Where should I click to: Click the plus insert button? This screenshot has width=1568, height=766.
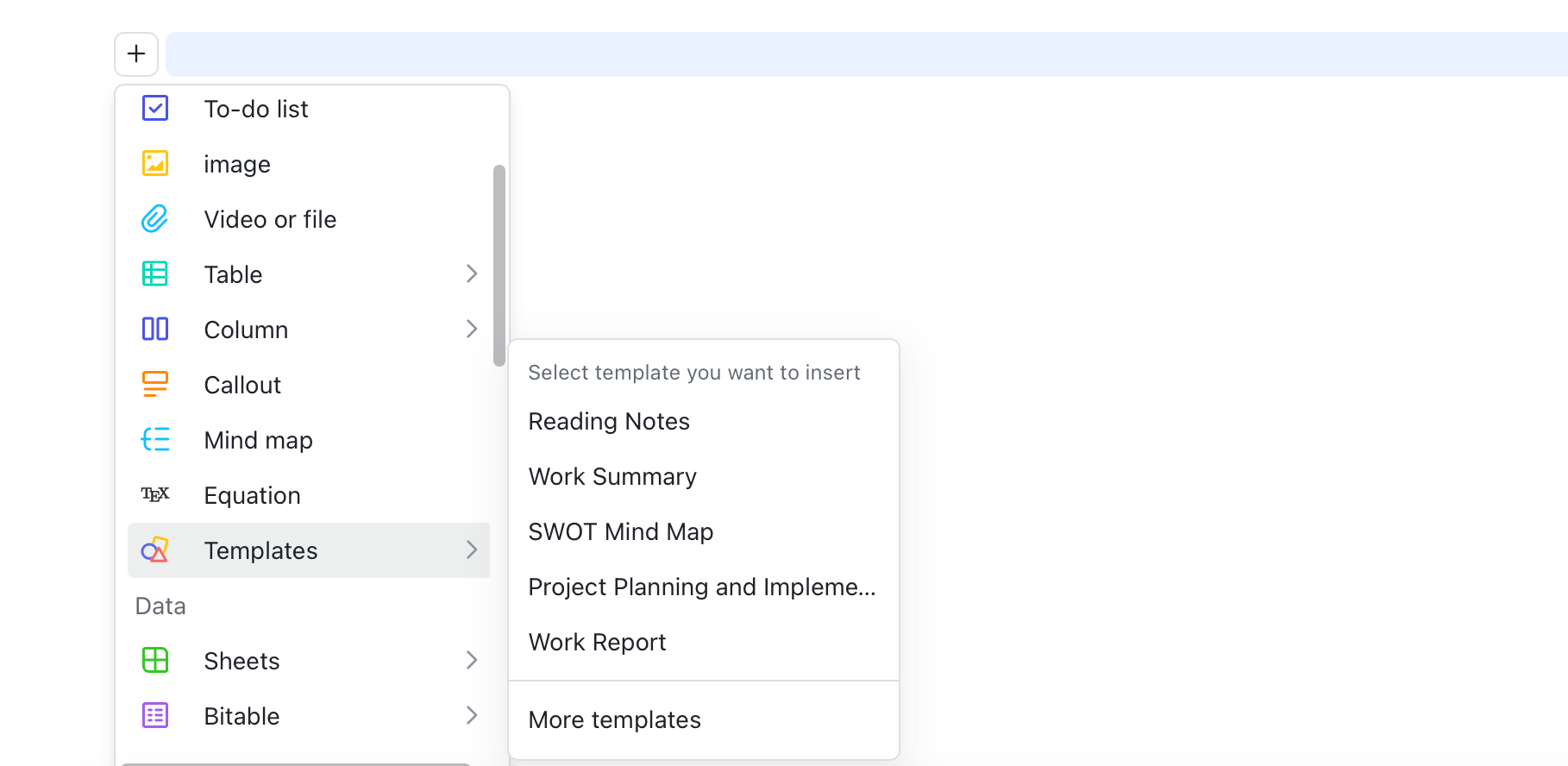(135, 53)
